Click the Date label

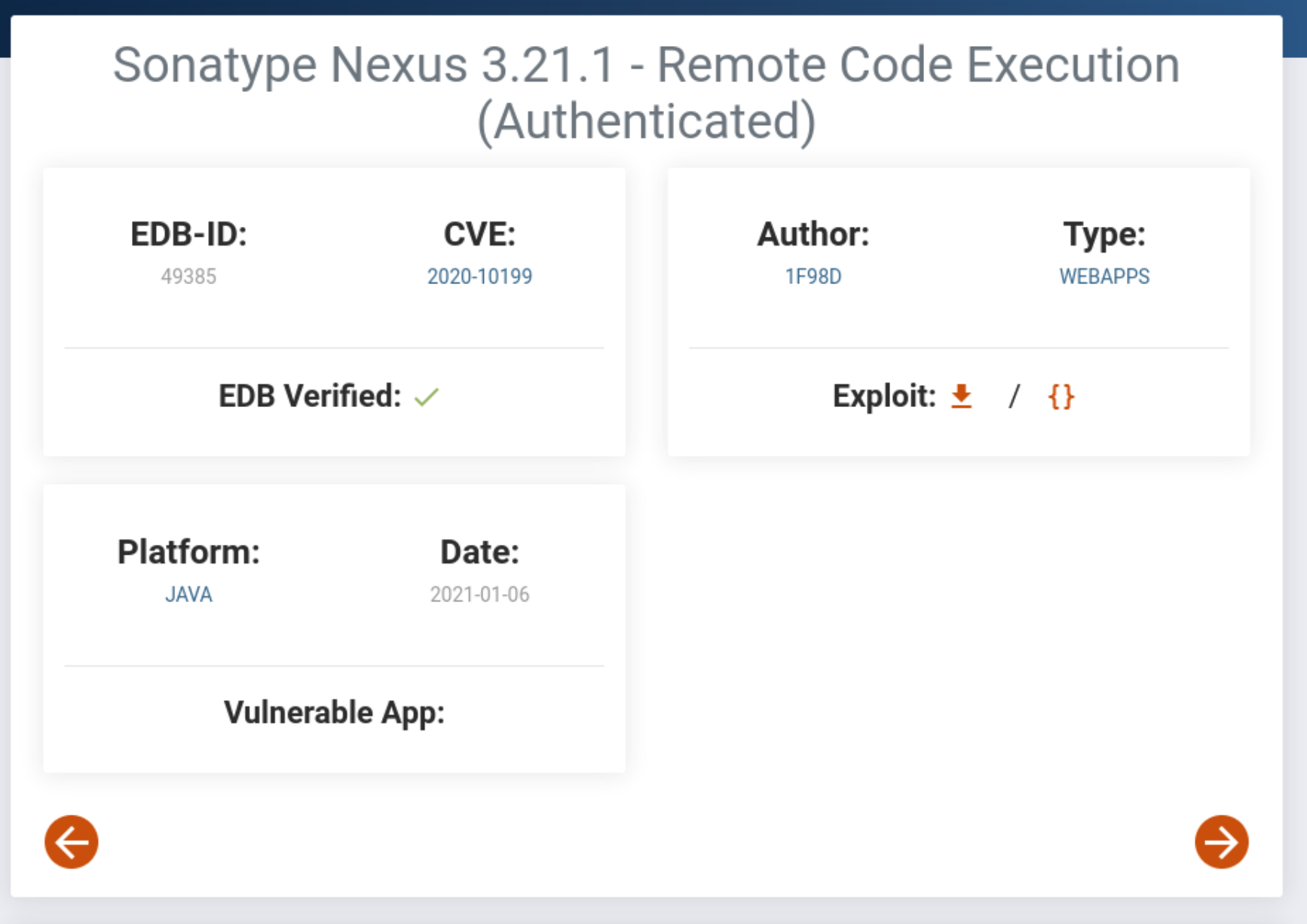click(479, 552)
